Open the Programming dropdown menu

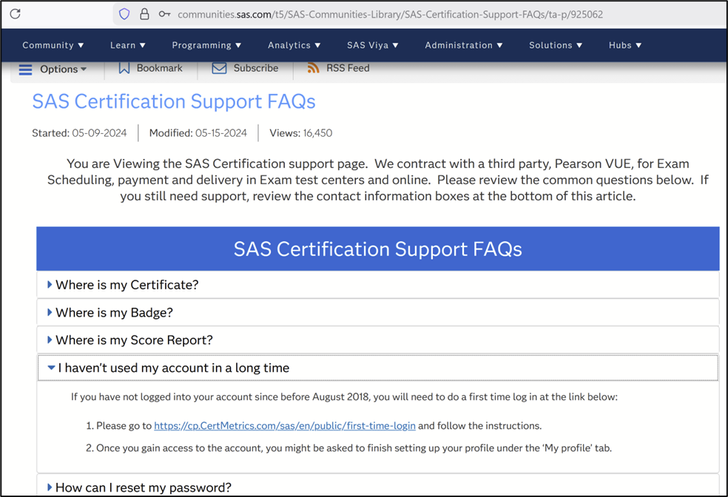point(206,45)
